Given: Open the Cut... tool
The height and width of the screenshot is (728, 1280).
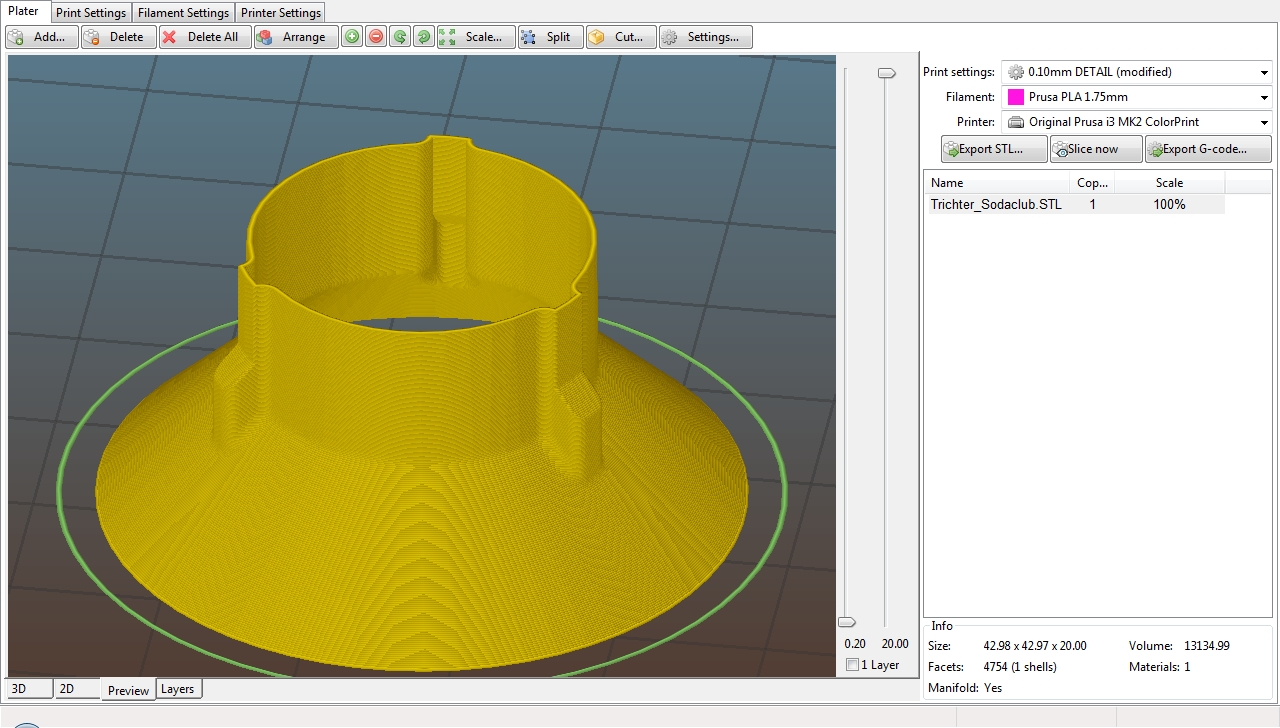Looking at the screenshot, I should pos(621,37).
